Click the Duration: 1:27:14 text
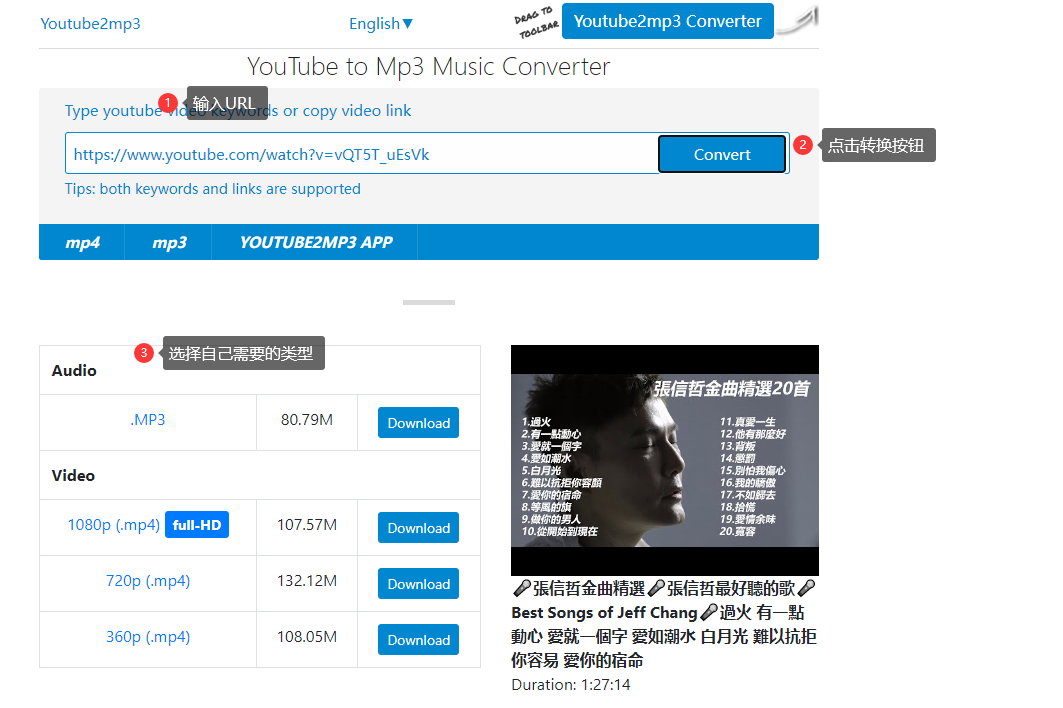1063x708 pixels. 571,685
